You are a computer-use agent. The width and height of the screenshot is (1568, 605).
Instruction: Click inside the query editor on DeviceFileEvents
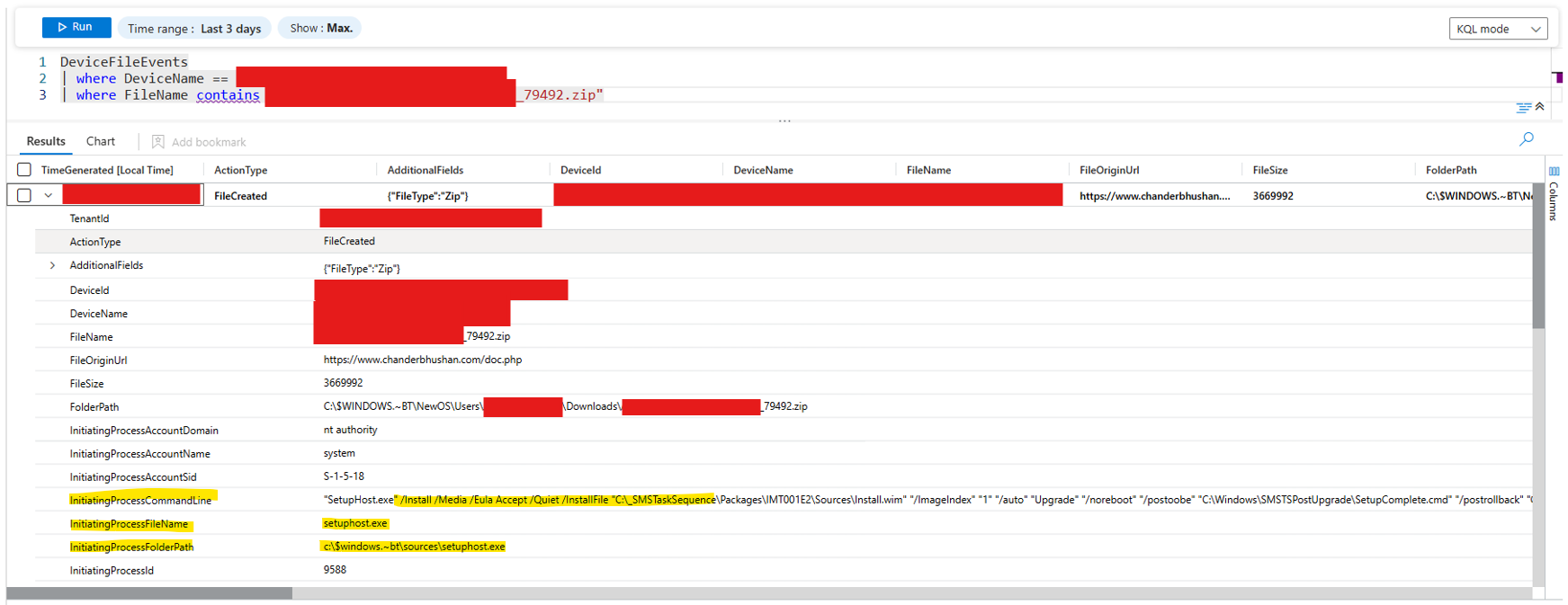click(124, 62)
